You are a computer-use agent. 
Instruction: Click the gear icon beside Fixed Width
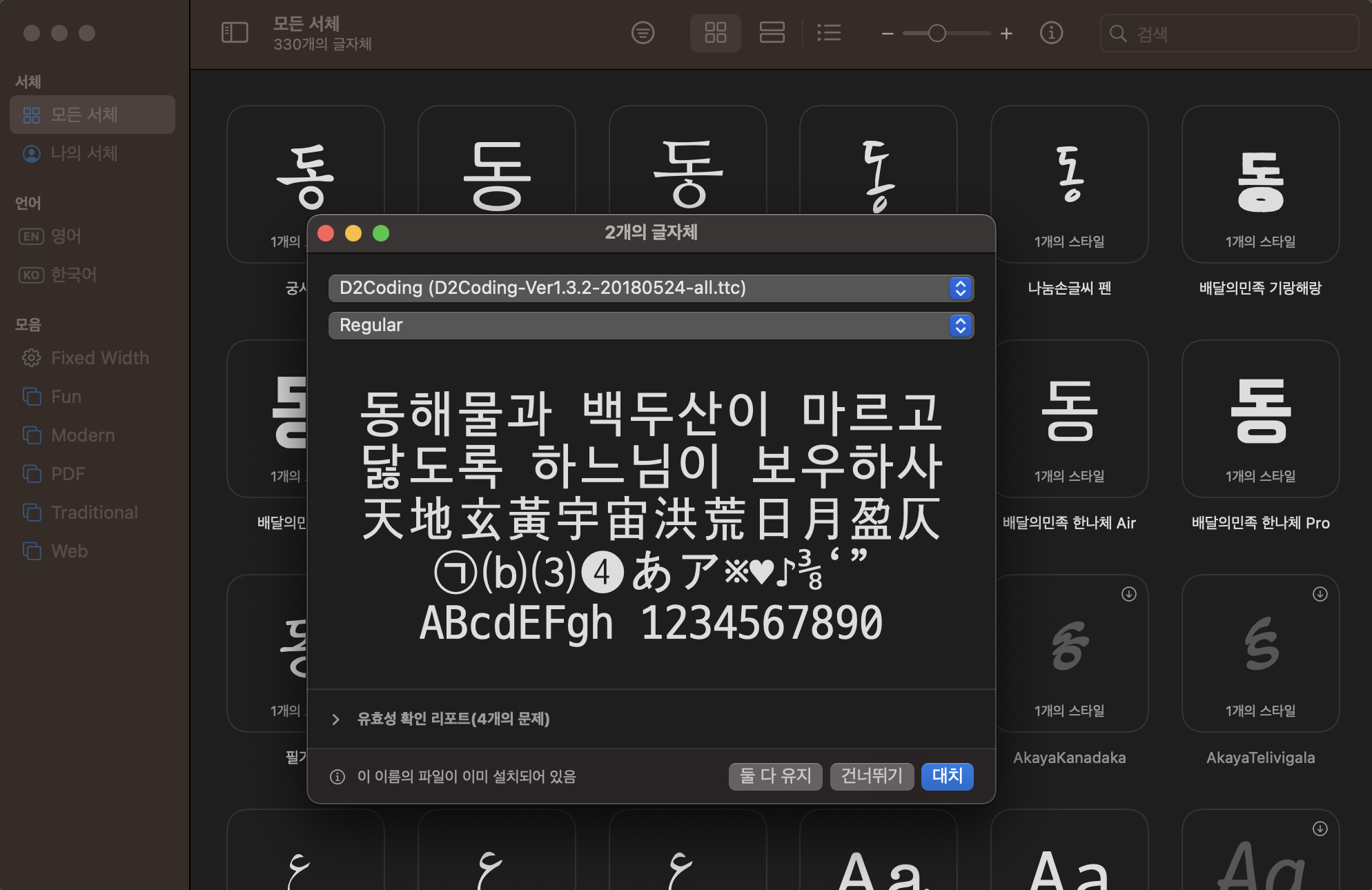coord(32,357)
